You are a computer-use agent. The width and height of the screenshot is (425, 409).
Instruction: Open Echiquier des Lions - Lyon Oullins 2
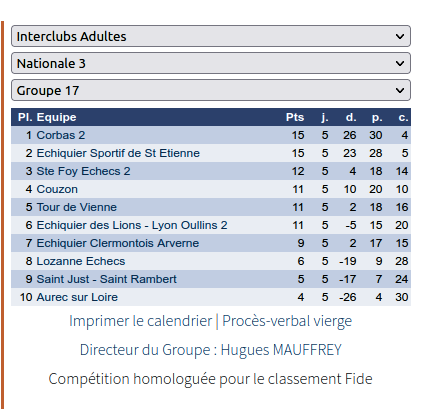pos(132,225)
